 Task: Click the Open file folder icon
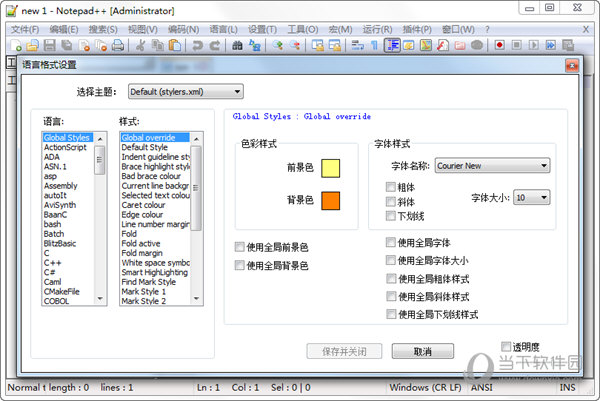click(33, 46)
